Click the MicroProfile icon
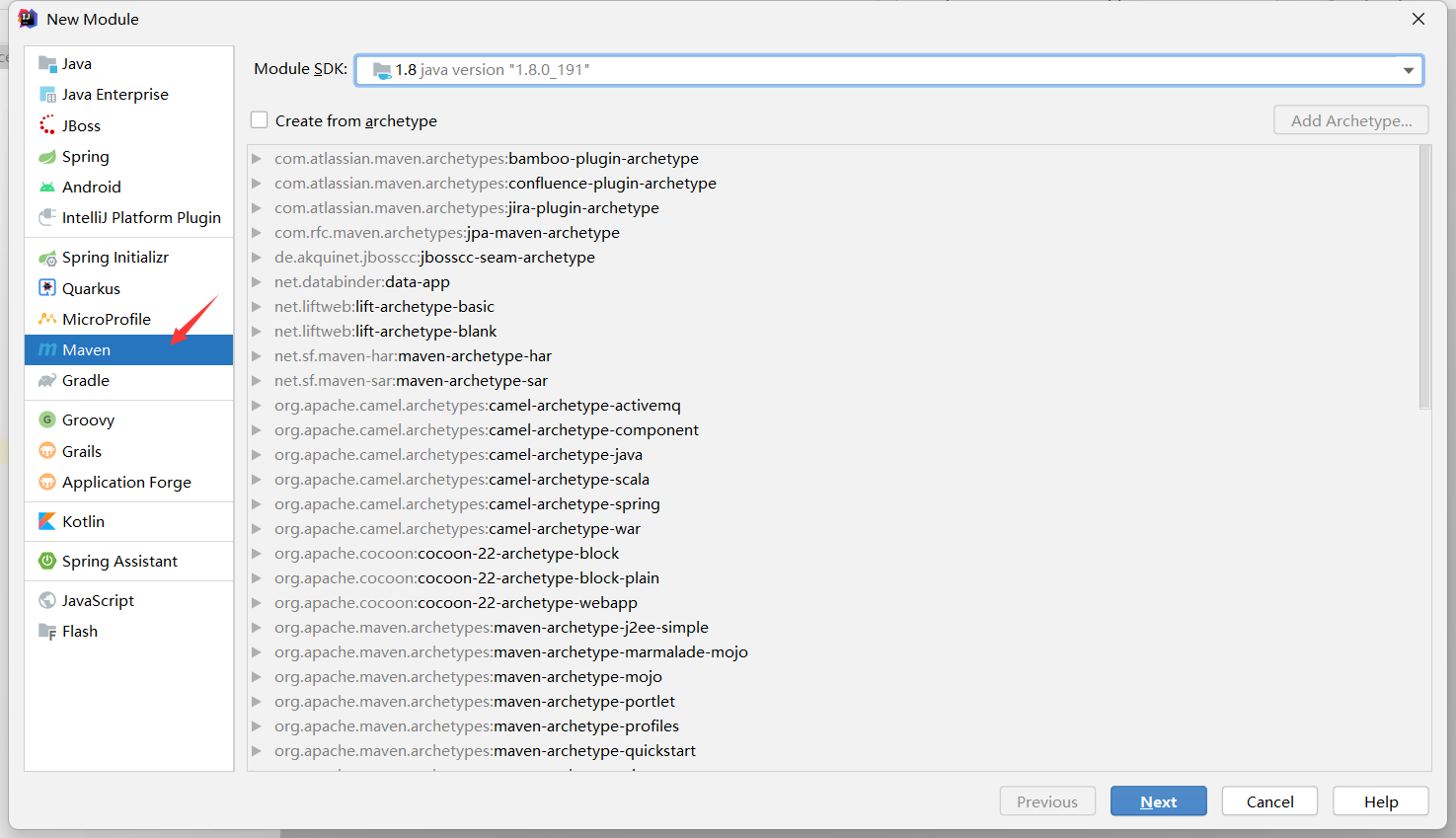Viewport: 1456px width, 838px height. [47, 319]
